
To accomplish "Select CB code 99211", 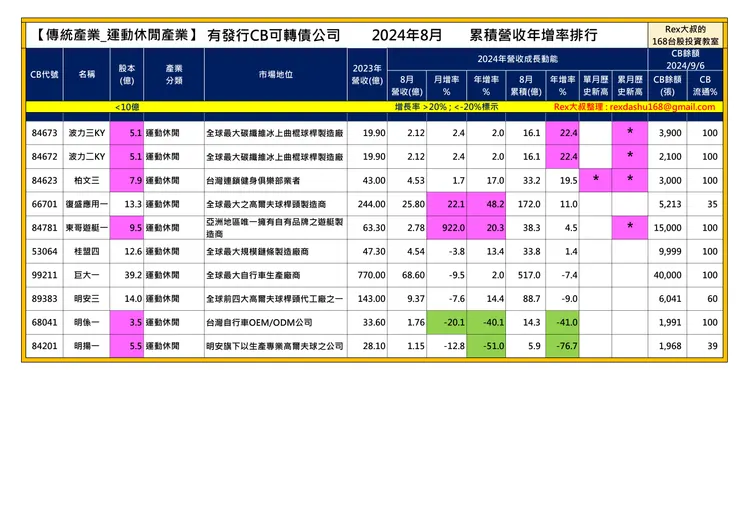I will [44, 275].
